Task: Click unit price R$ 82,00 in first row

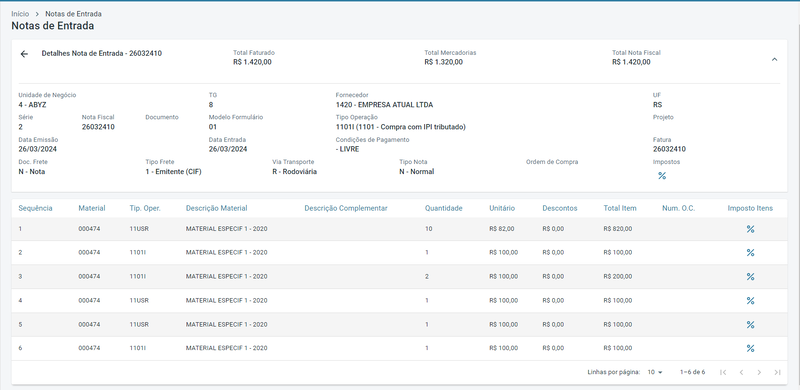Action: coord(502,229)
